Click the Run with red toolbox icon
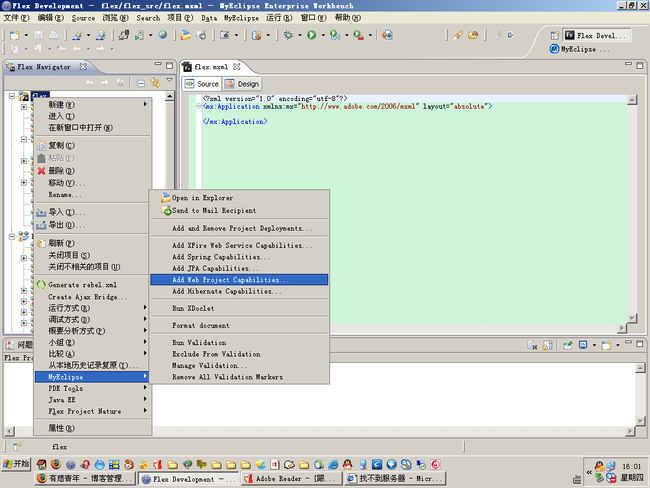 pyautogui.click(x=359, y=35)
